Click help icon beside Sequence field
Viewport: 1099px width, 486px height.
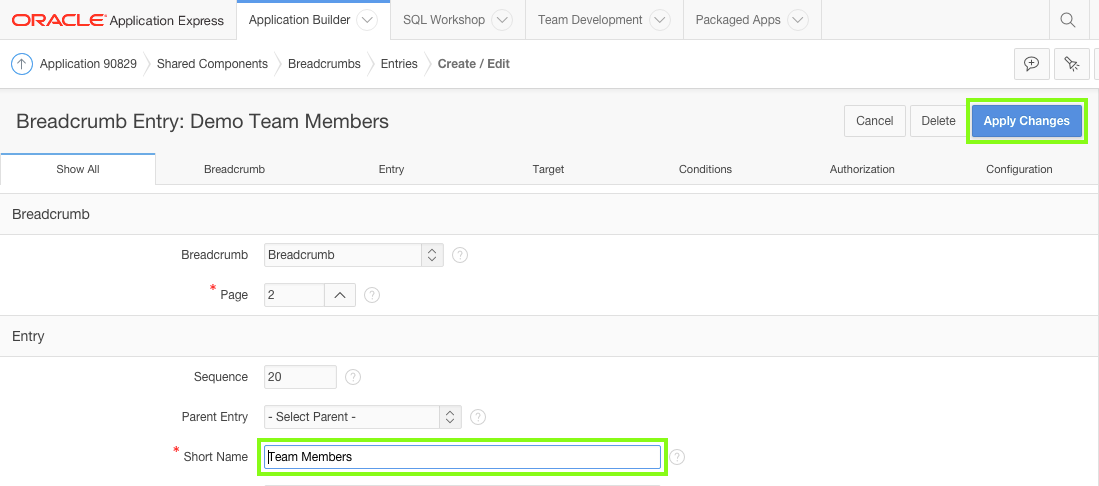353,377
